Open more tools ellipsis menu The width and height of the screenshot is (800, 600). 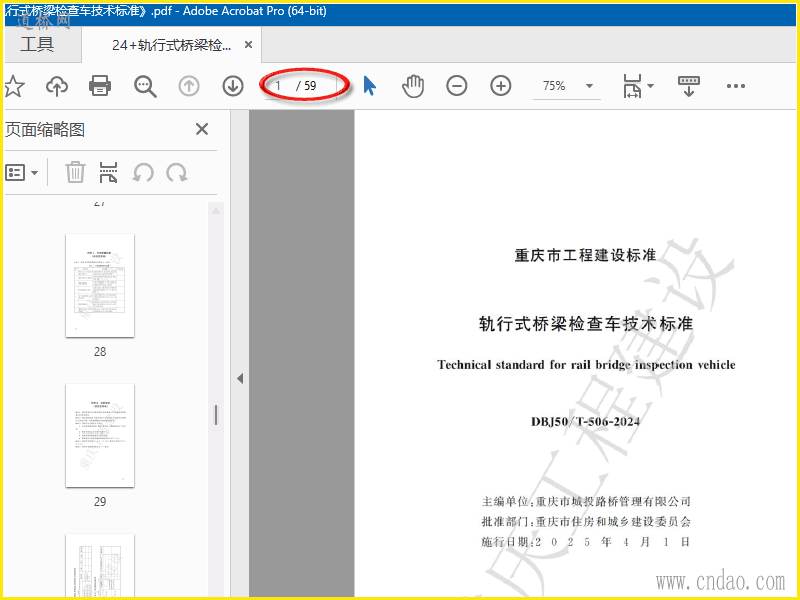click(x=736, y=86)
